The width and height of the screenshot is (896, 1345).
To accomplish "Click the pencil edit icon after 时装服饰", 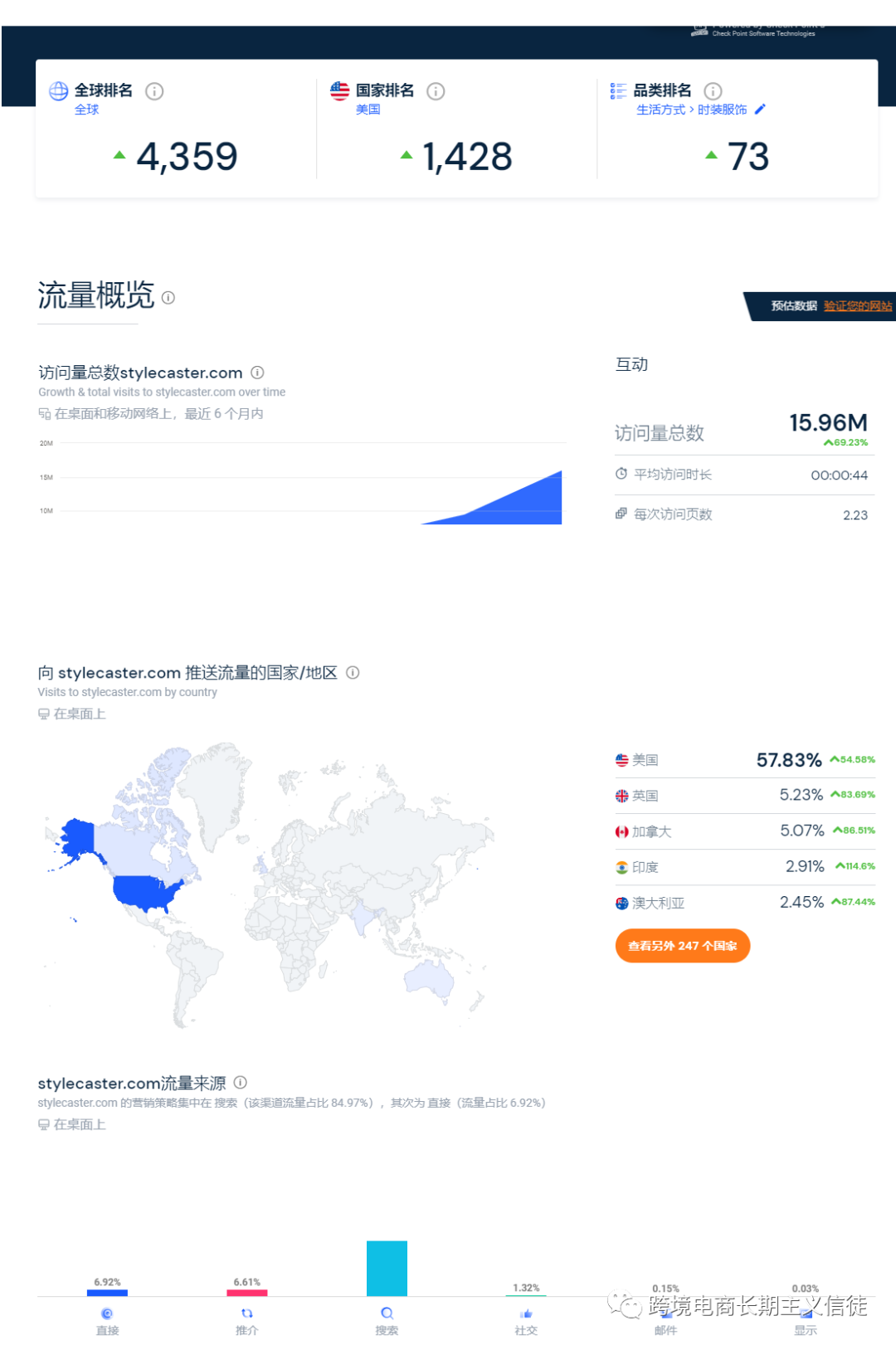I will [760, 109].
